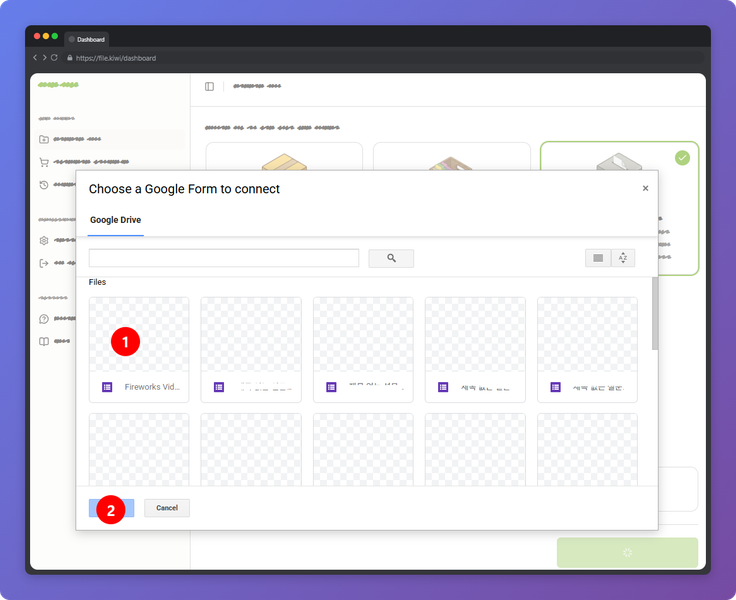
Task: Click the browser forward arrow
Action: coord(44,57)
